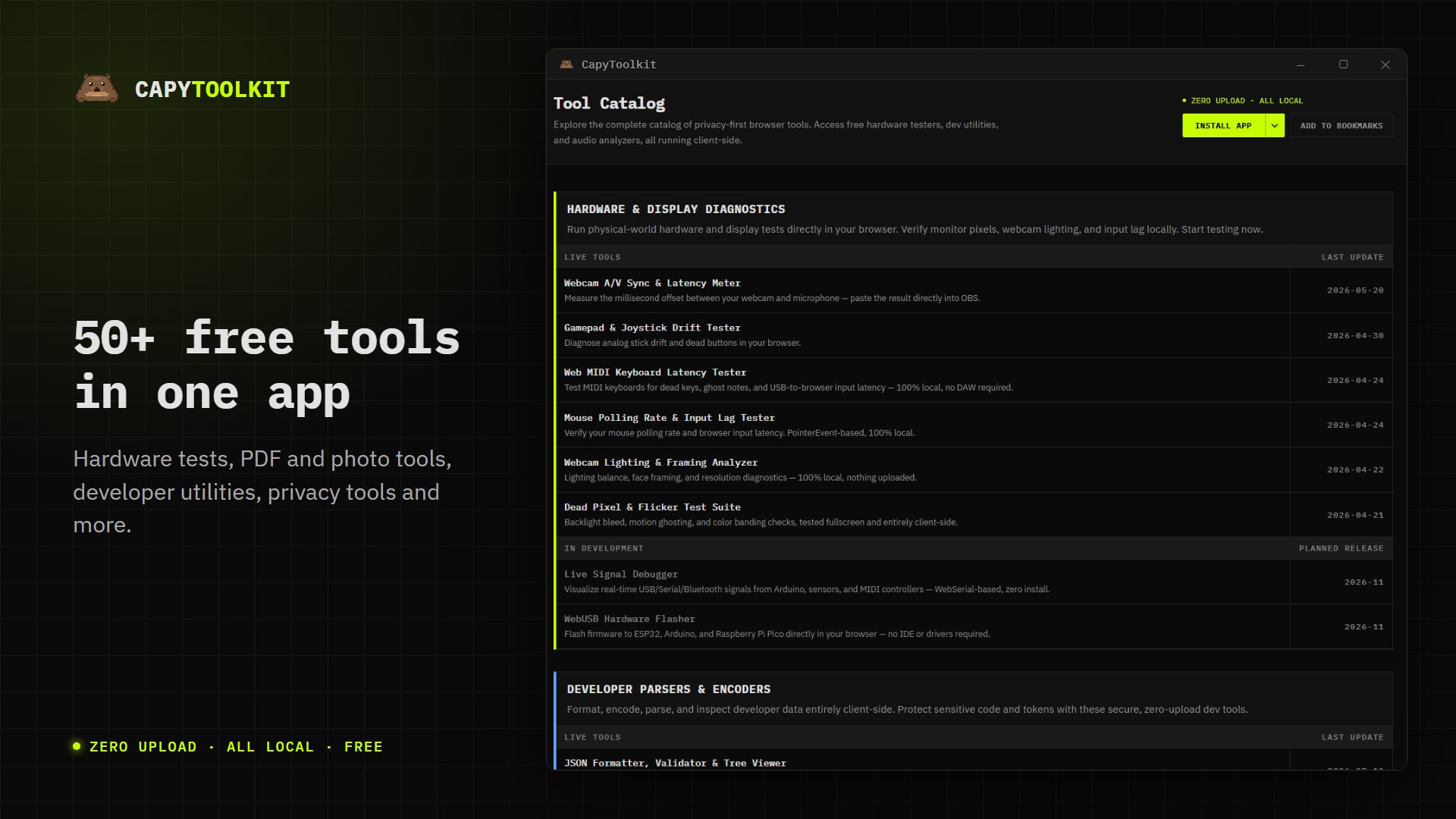Screen dimensions: 1456x819
Task: Click the In Development section label
Action: coord(604,548)
